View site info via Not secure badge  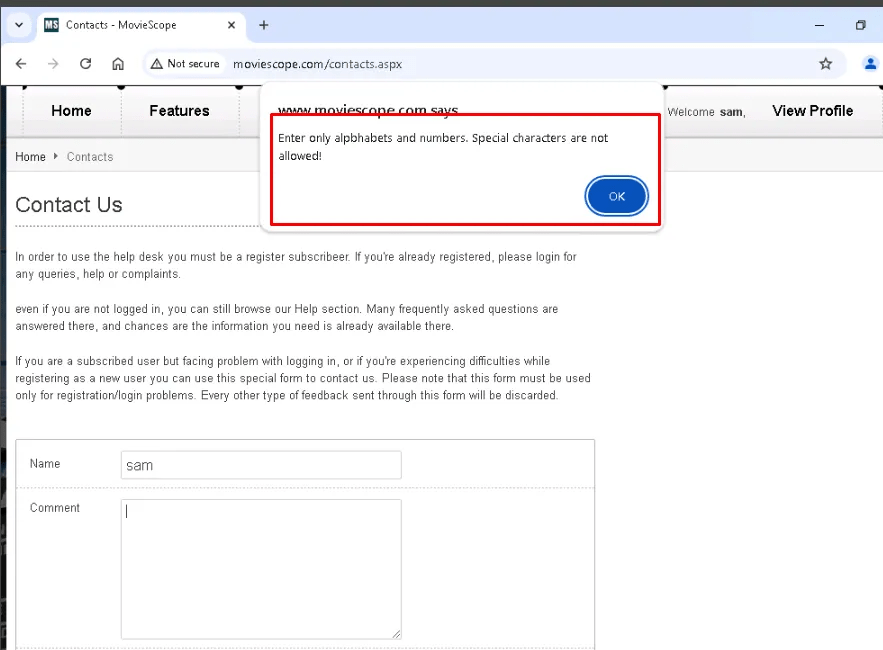[x=185, y=63]
